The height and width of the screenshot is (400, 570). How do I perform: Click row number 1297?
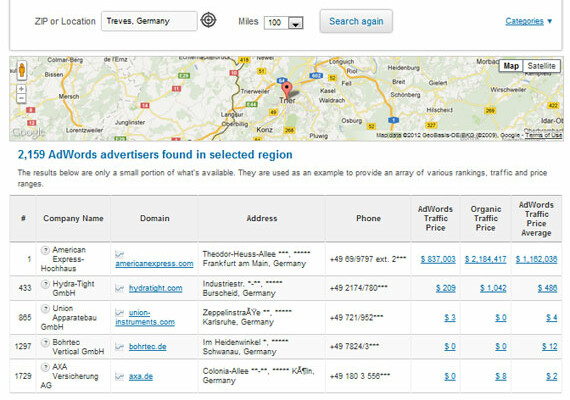pos(23,346)
